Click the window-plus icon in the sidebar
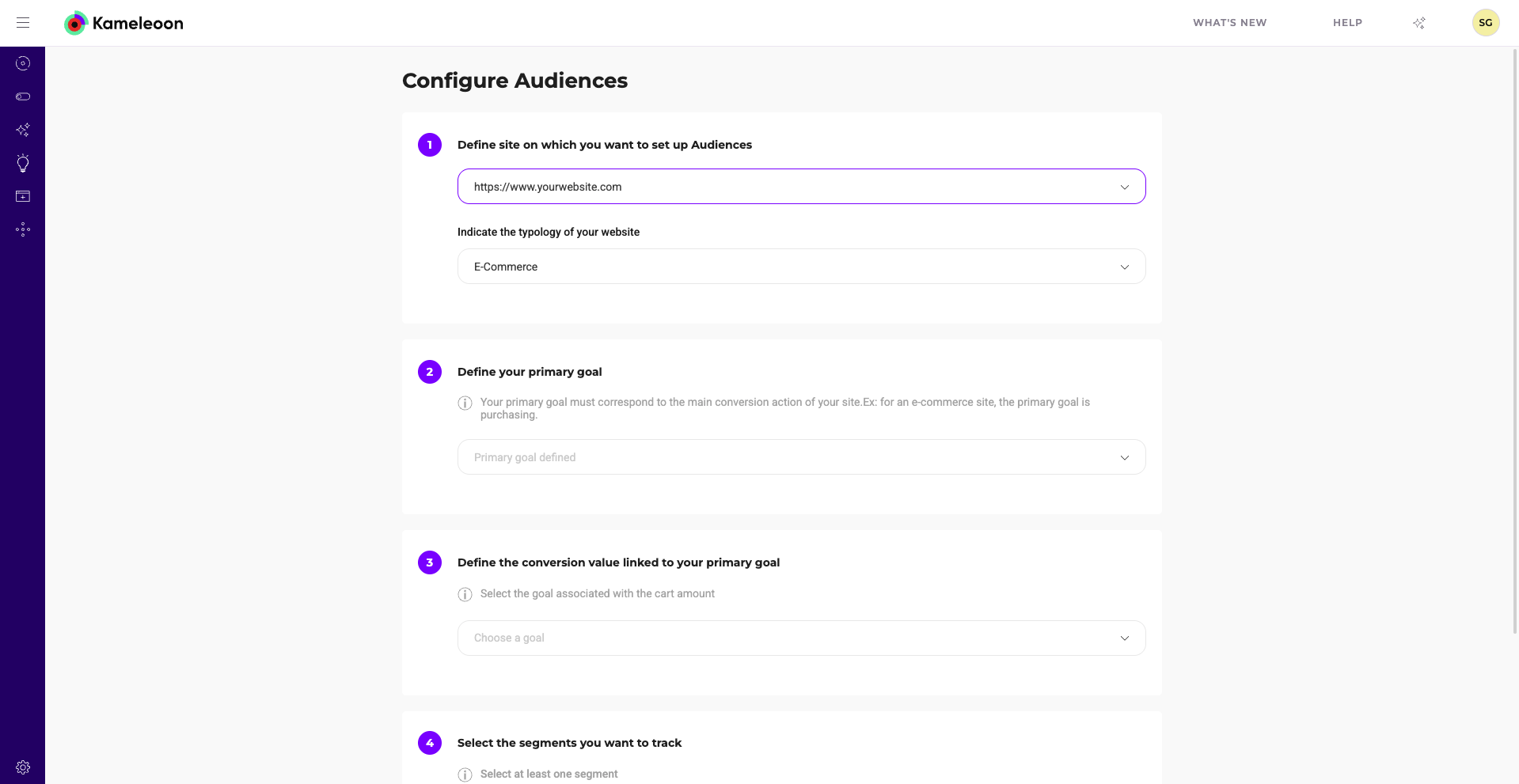Screen dimensions: 1519x784 click(x=23, y=196)
